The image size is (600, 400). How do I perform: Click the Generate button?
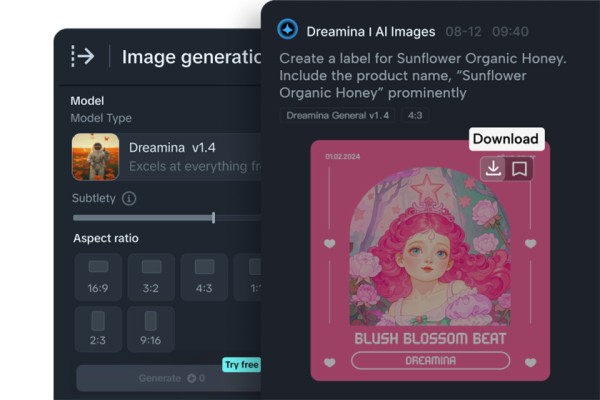click(x=169, y=378)
